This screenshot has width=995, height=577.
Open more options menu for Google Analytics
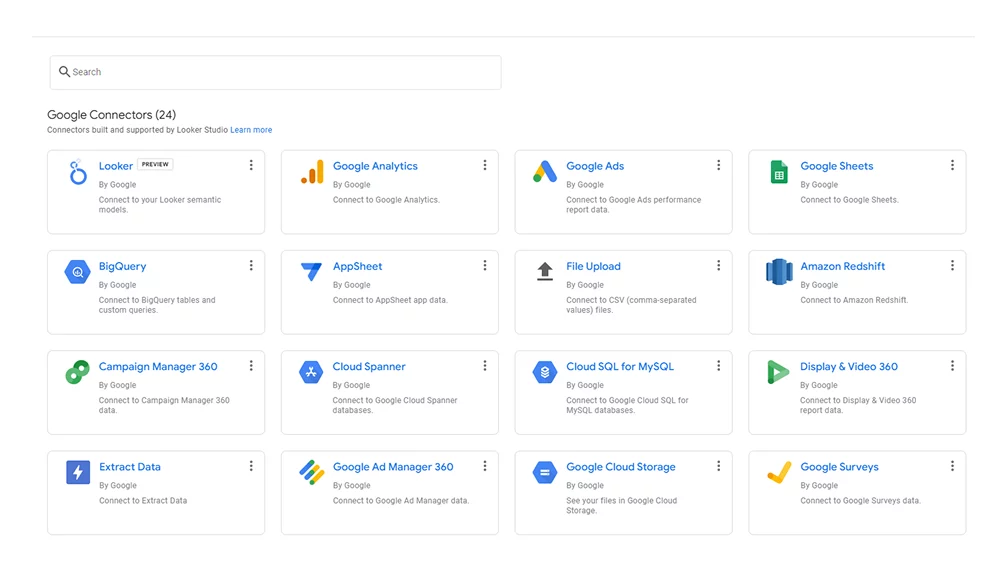485,165
